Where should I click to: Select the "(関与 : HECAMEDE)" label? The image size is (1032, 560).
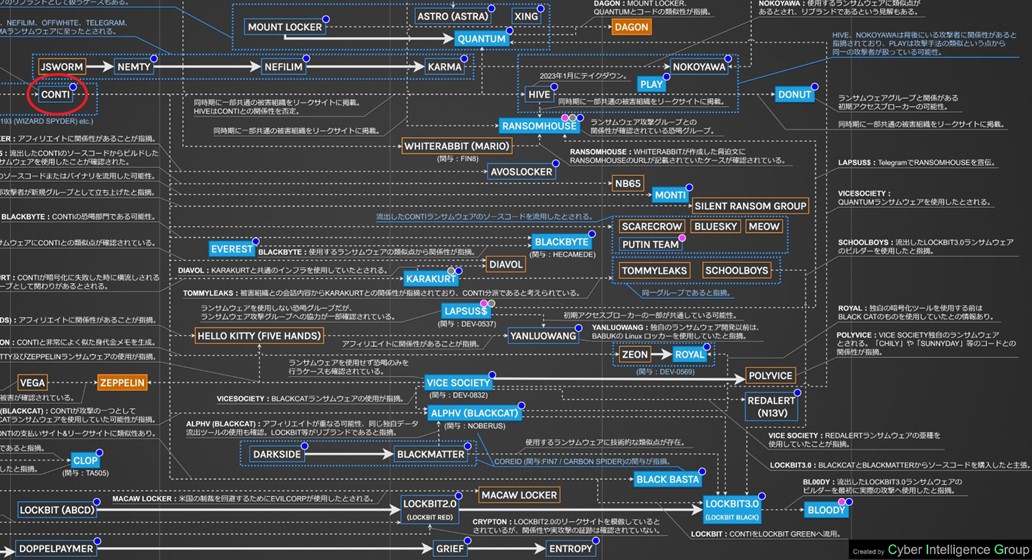[x=562, y=255]
